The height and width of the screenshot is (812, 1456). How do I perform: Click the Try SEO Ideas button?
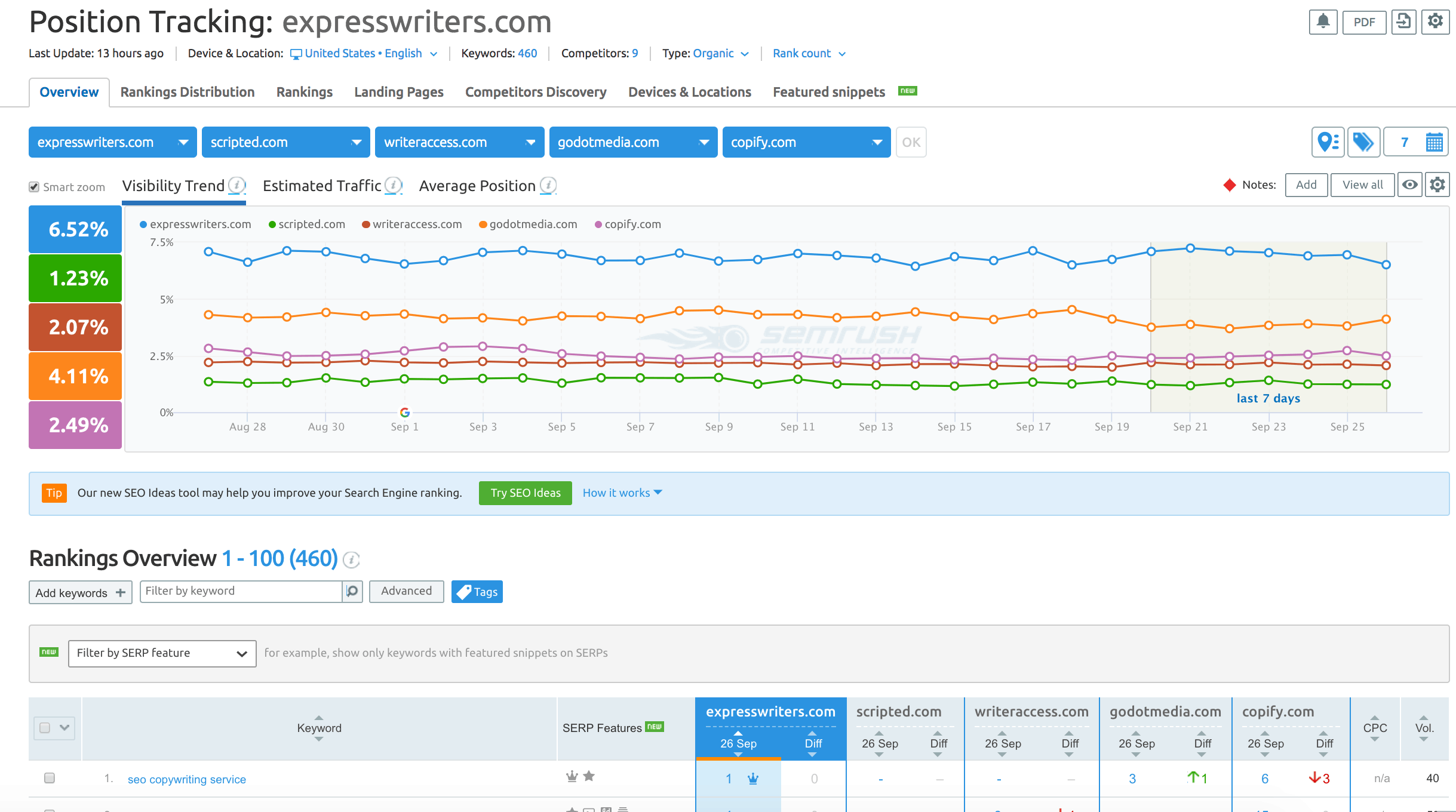click(x=525, y=493)
